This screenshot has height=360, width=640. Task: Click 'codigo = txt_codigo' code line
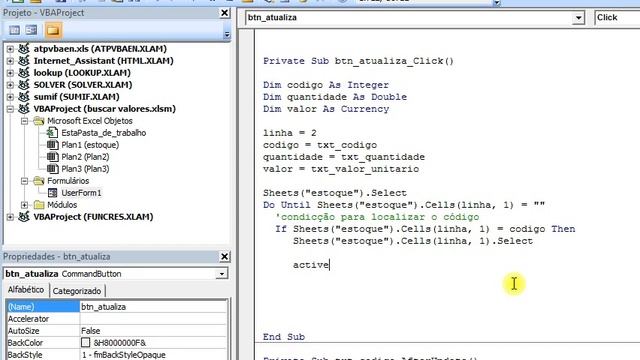[x=320, y=145]
